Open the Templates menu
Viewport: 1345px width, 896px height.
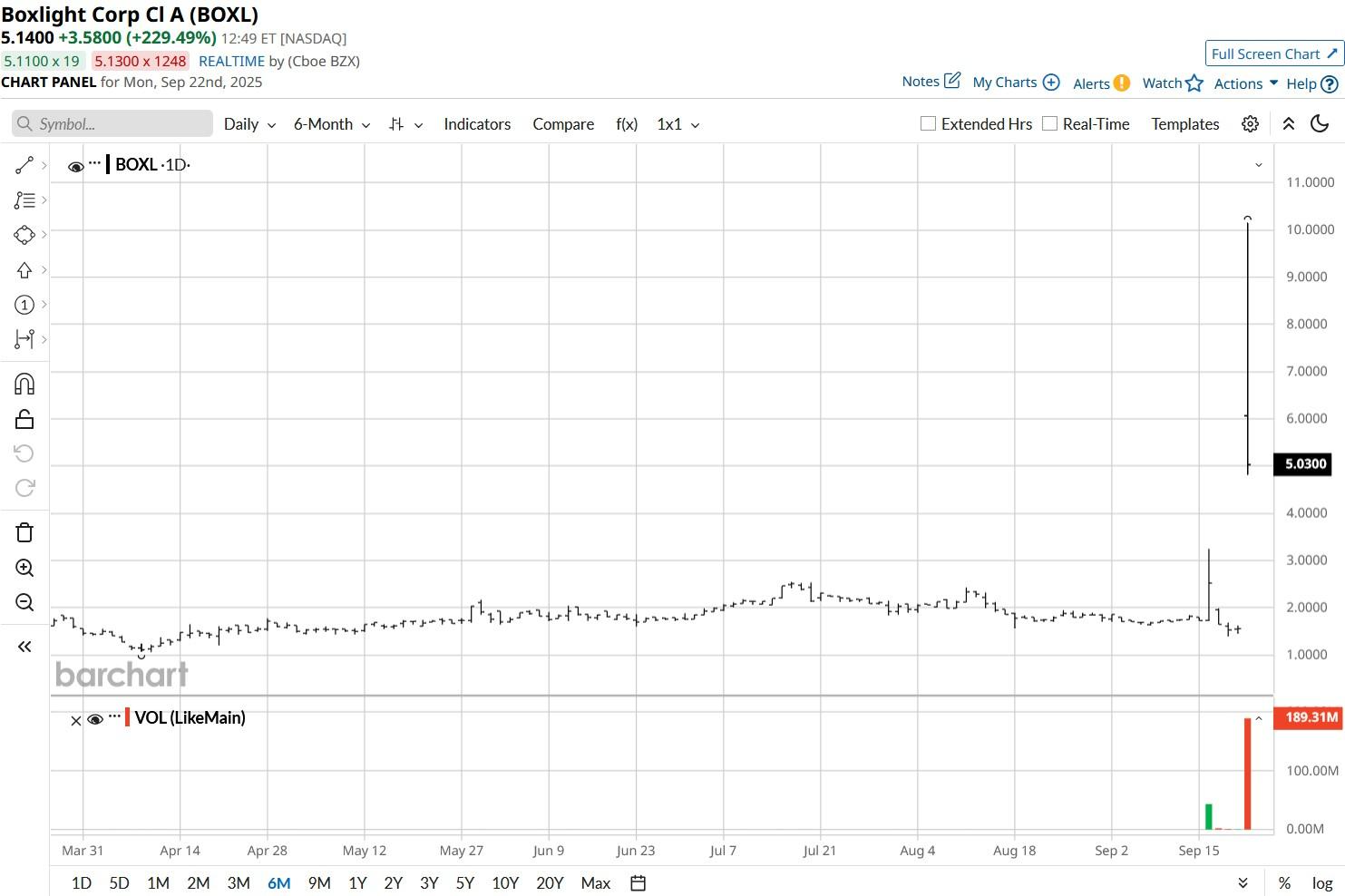pos(1185,124)
